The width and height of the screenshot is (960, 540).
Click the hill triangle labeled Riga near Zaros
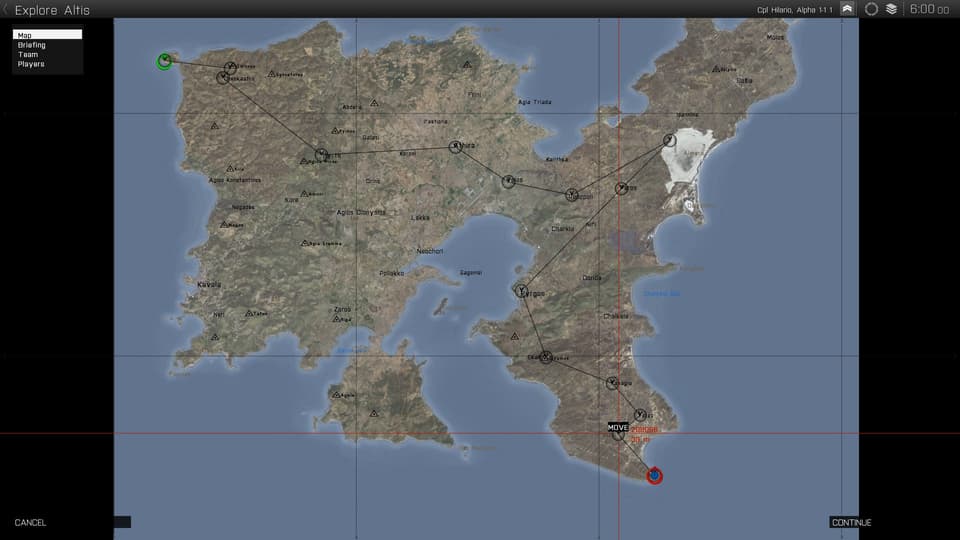(336, 319)
